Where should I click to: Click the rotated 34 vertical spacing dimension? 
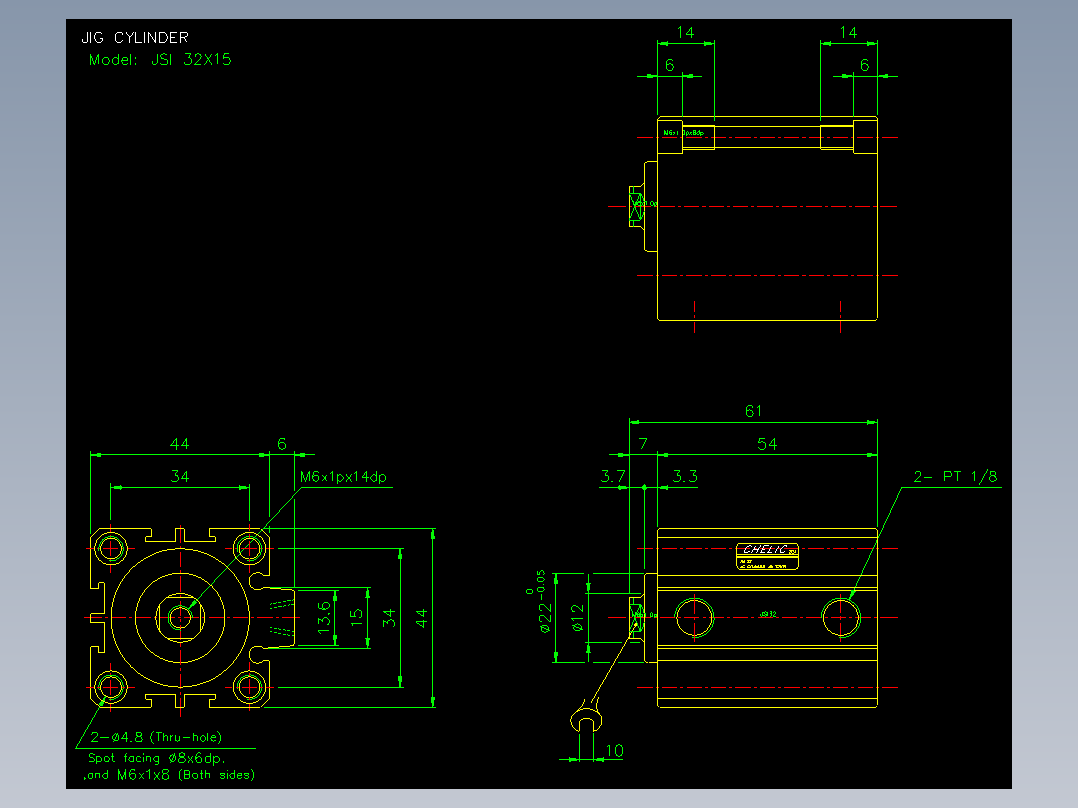tap(389, 618)
